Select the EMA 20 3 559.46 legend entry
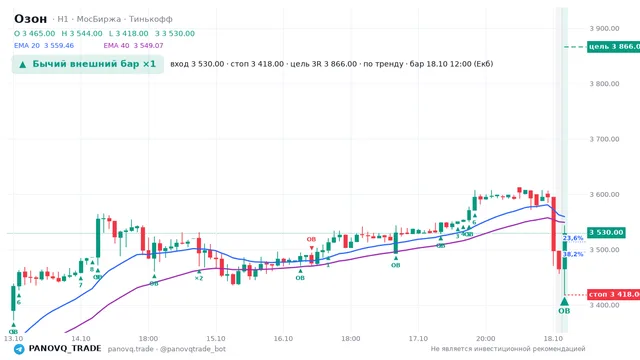This screenshot has width=640, height=360. coord(44,46)
